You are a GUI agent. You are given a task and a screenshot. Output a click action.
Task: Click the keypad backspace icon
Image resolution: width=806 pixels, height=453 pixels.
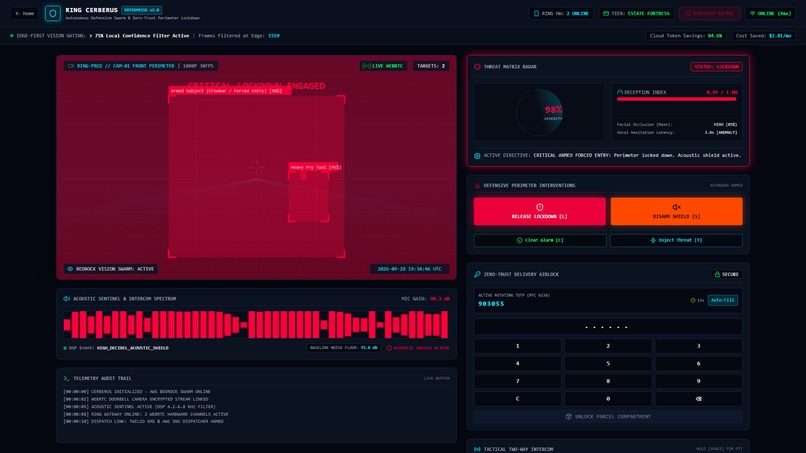(699, 398)
